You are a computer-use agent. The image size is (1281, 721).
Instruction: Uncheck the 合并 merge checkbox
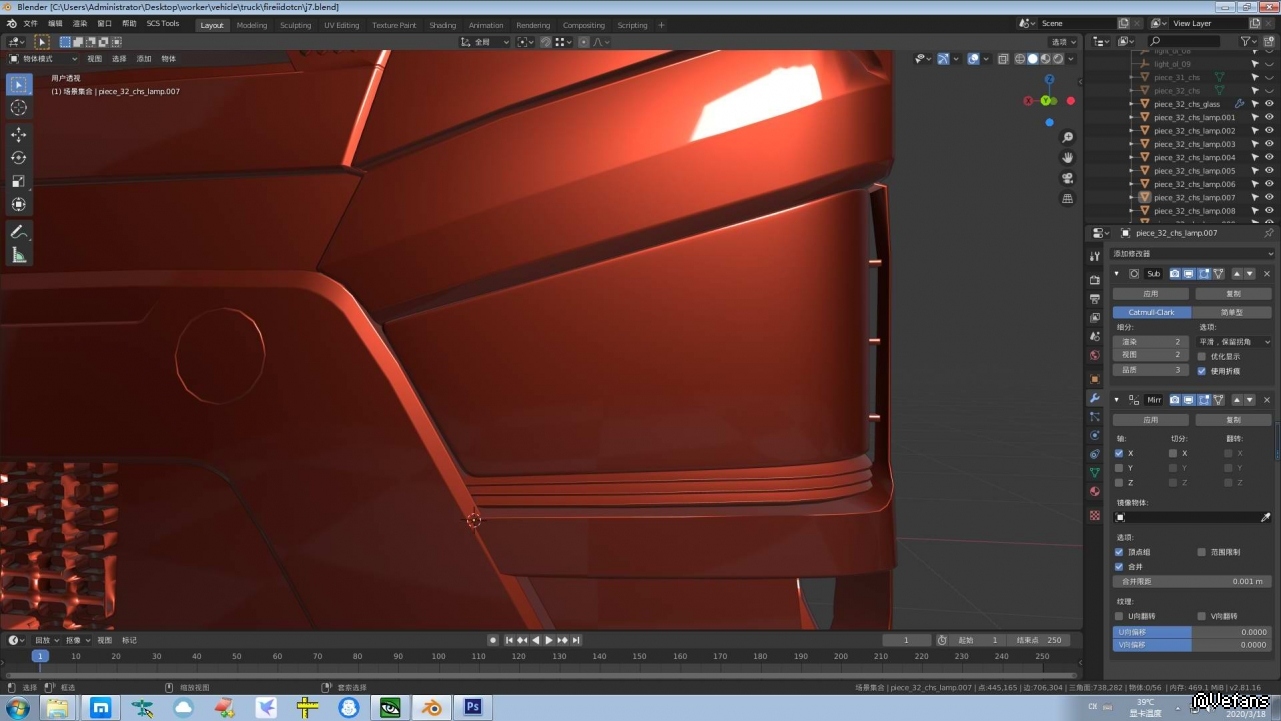point(1119,567)
